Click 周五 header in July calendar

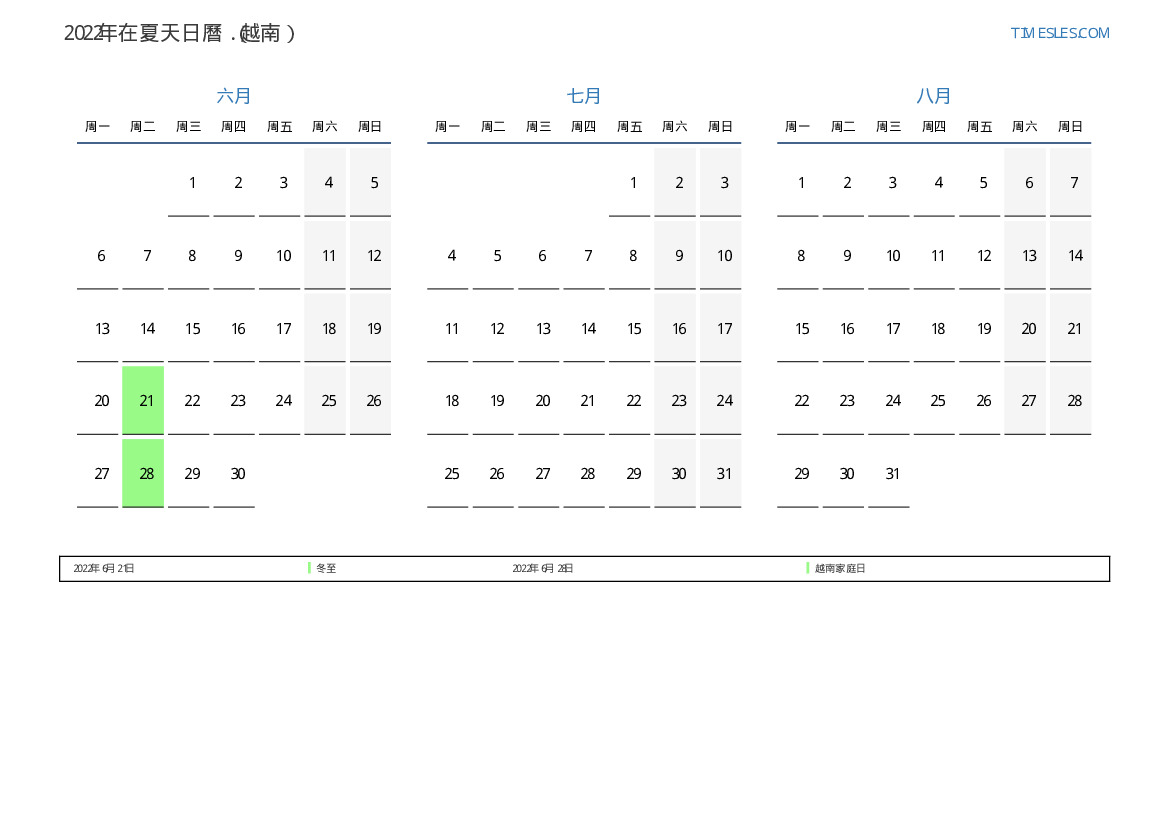click(629, 127)
